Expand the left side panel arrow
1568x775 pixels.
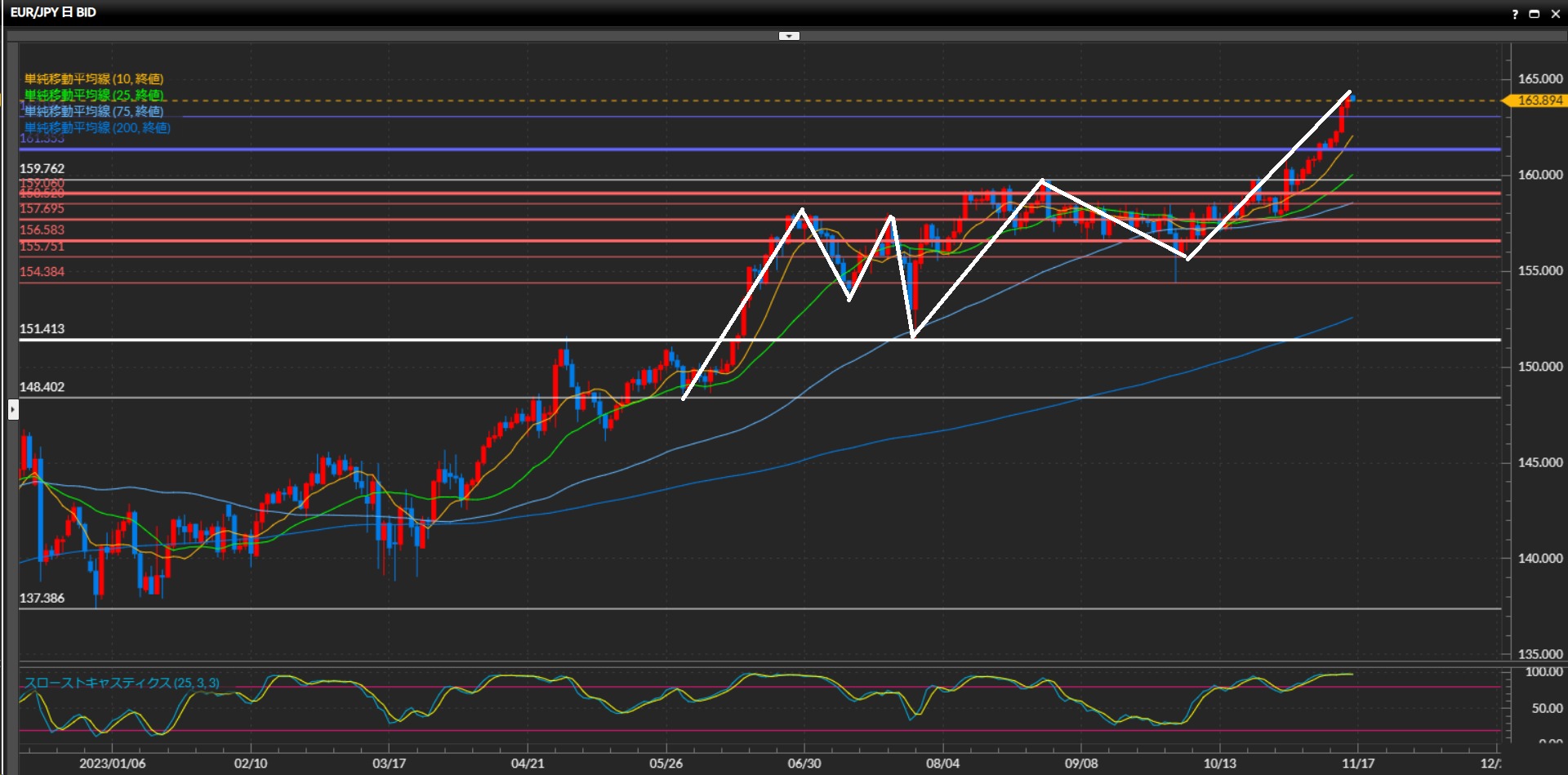pos(13,409)
